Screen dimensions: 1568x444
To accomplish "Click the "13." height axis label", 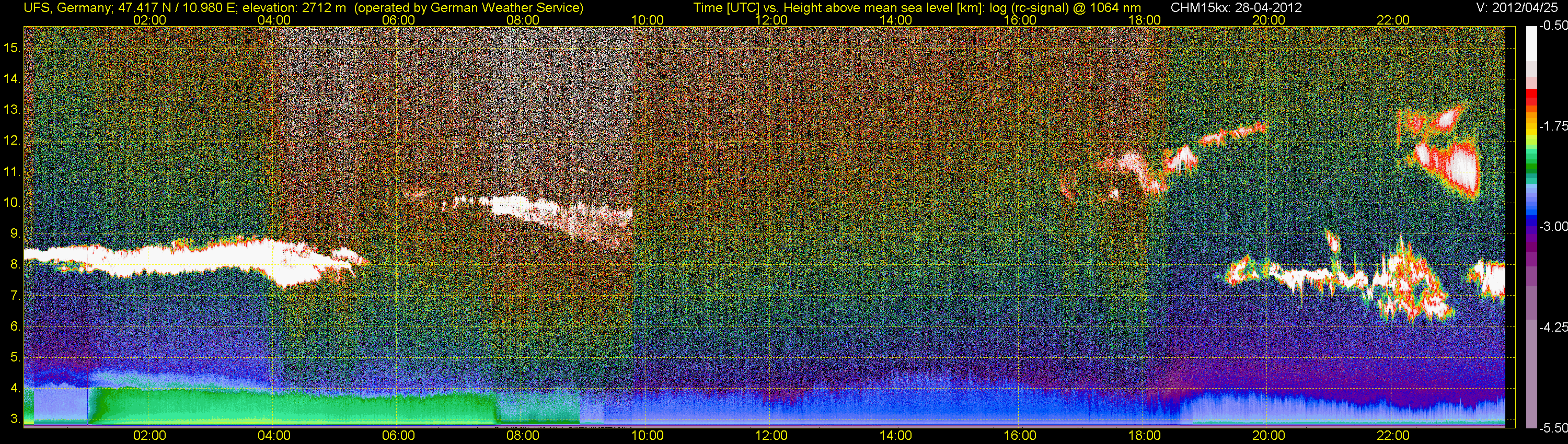I will 12,110.
